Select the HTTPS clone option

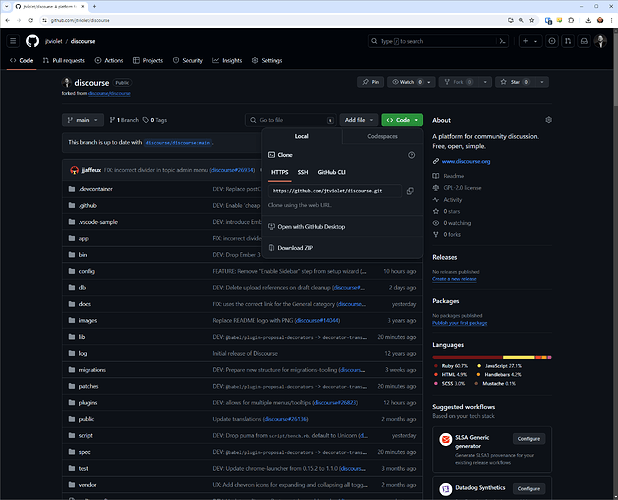pyautogui.click(x=279, y=172)
